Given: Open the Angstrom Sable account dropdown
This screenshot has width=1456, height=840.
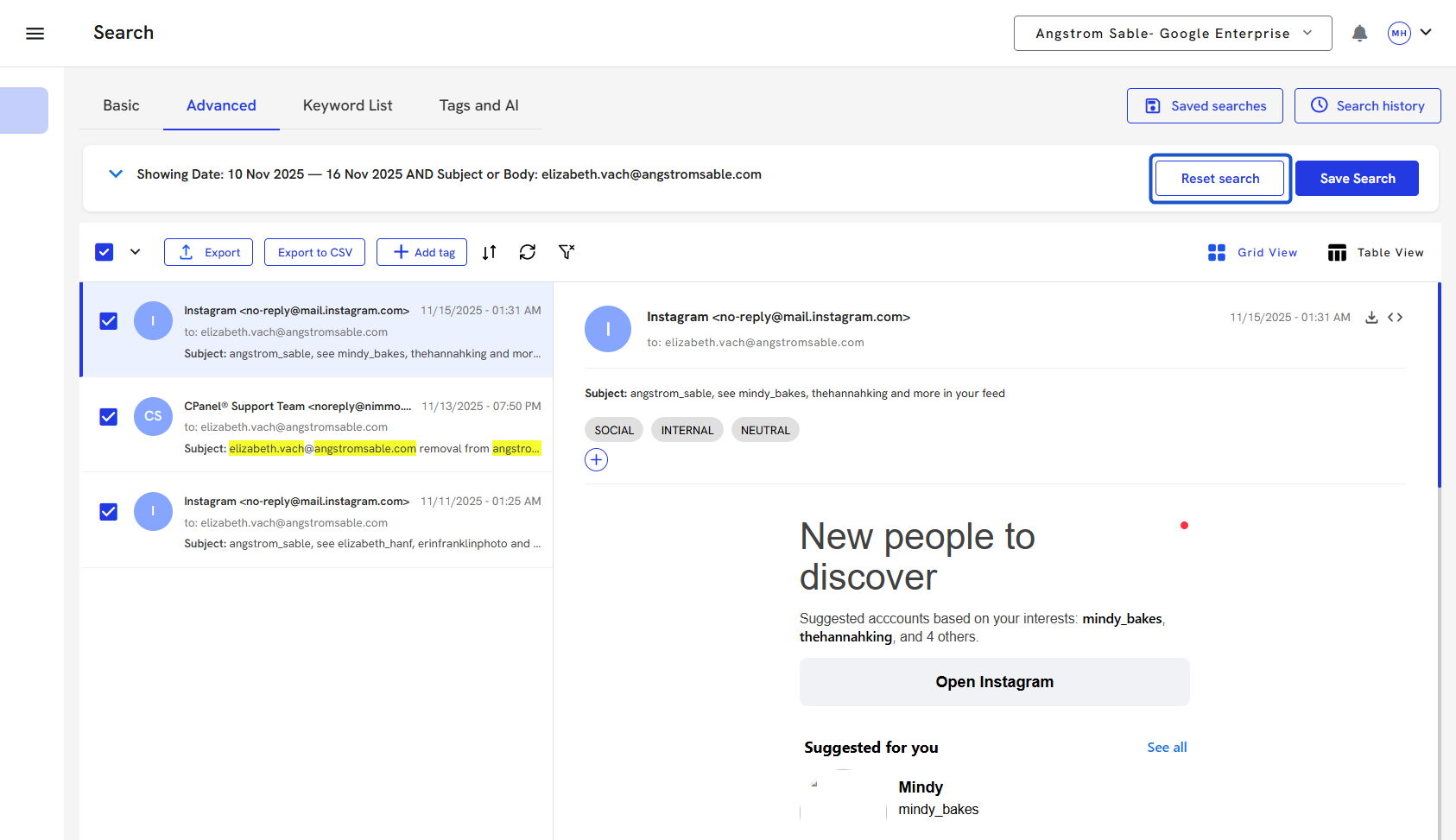Looking at the screenshot, I should (1172, 34).
